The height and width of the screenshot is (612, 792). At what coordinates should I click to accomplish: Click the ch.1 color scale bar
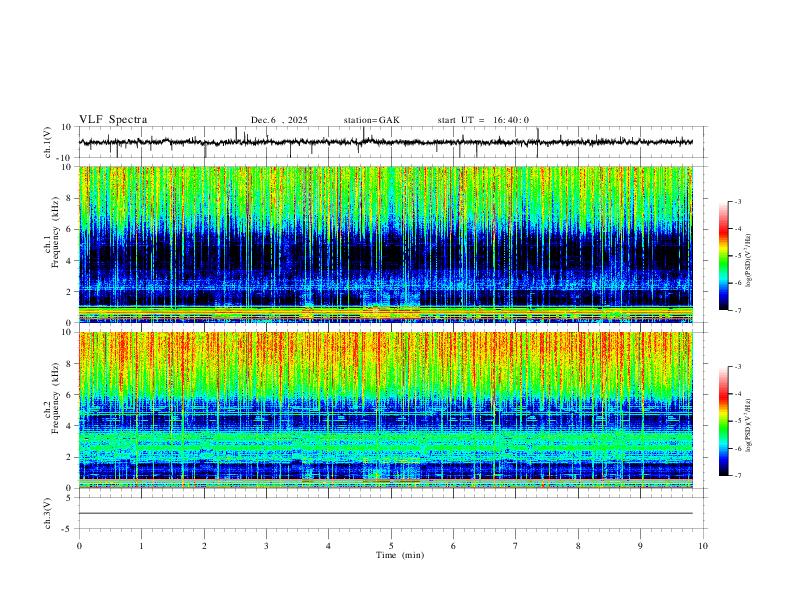[x=724, y=256]
